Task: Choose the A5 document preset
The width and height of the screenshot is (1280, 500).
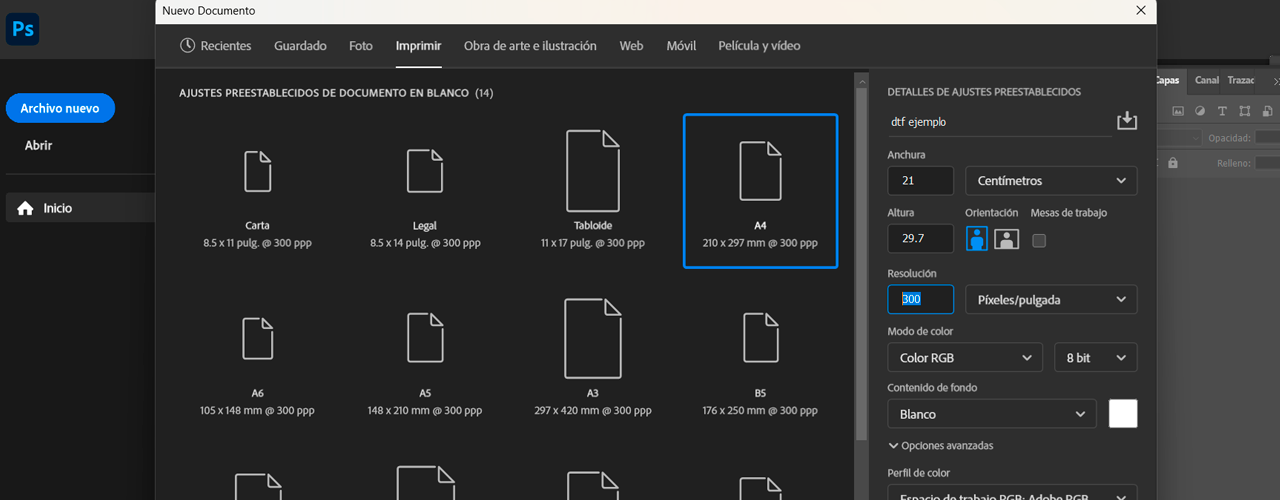Action: click(424, 360)
